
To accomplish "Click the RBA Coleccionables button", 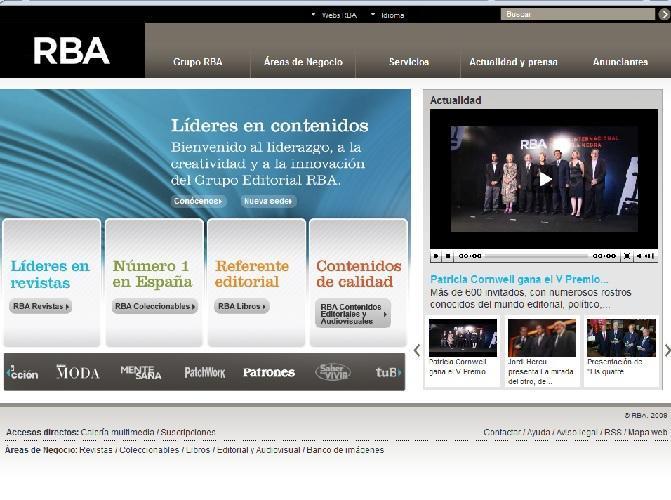I will click(154, 307).
